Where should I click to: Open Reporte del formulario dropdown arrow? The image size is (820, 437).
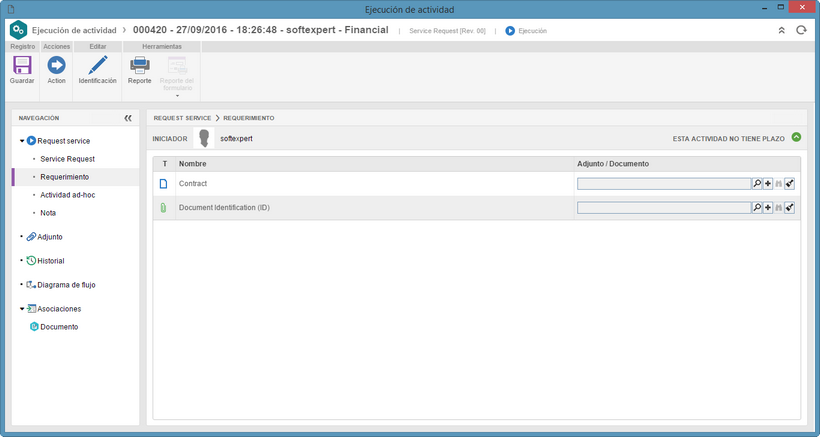point(177,96)
